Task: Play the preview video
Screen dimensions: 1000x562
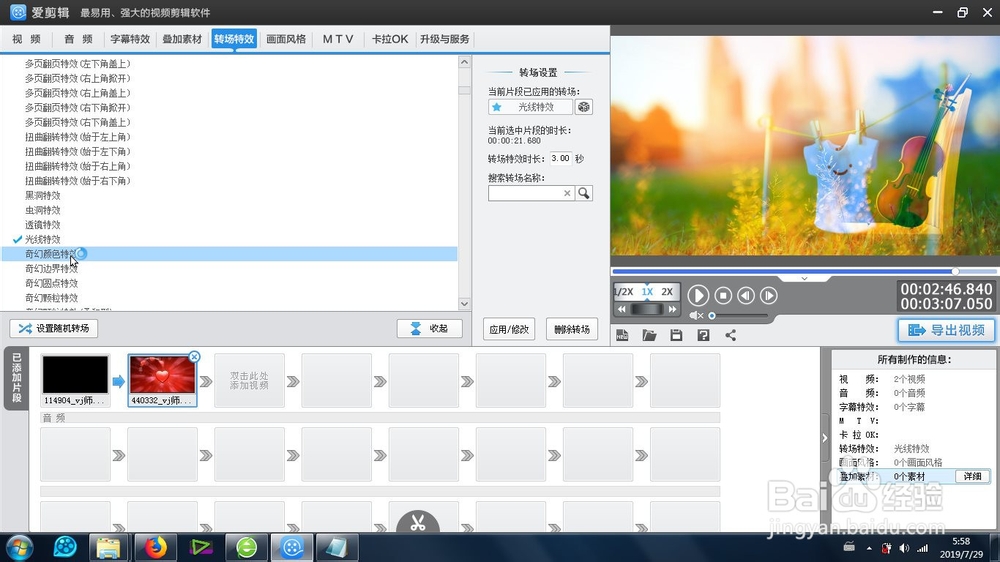Action: (698, 295)
